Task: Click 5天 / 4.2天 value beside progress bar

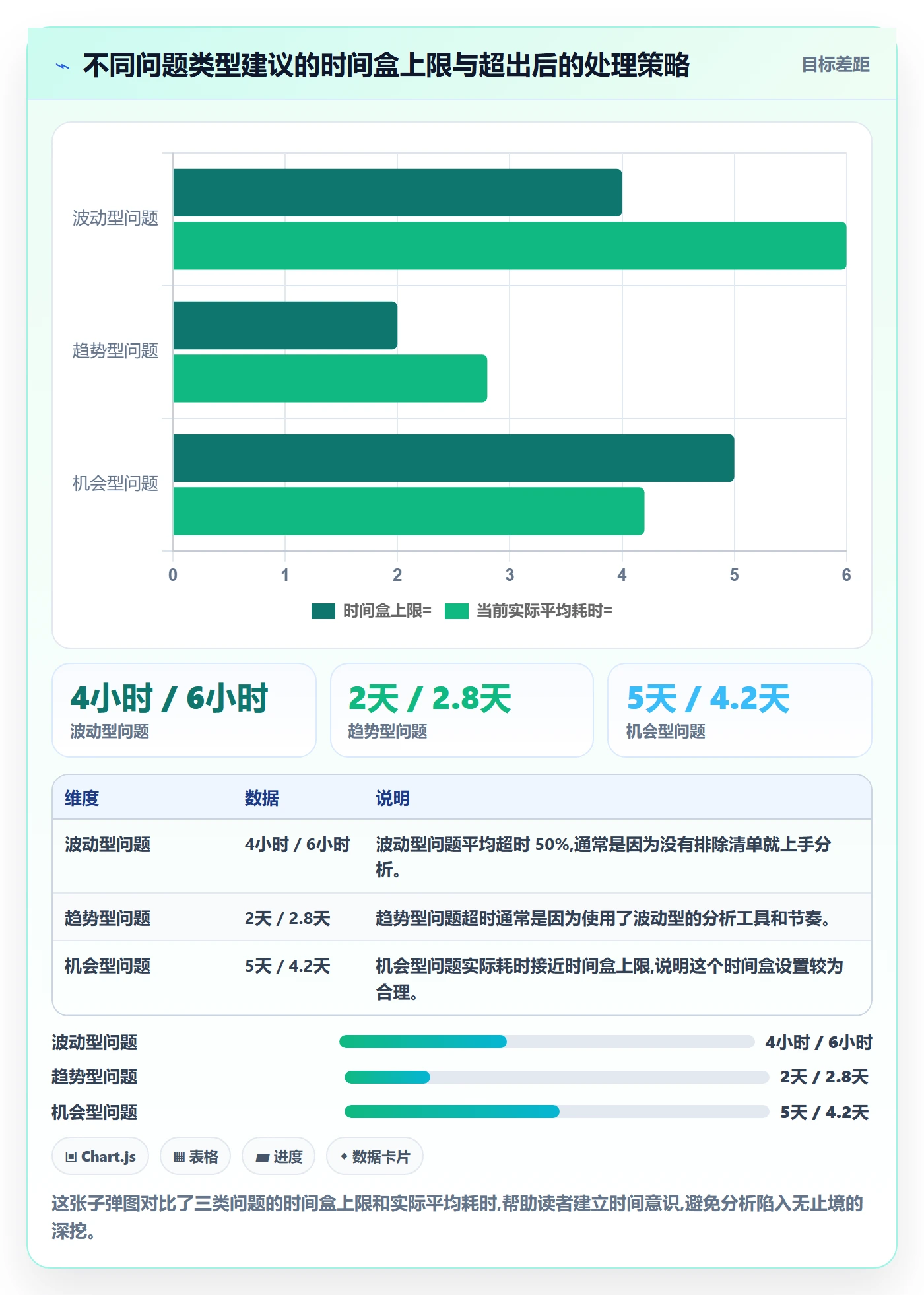Action: [x=824, y=1112]
